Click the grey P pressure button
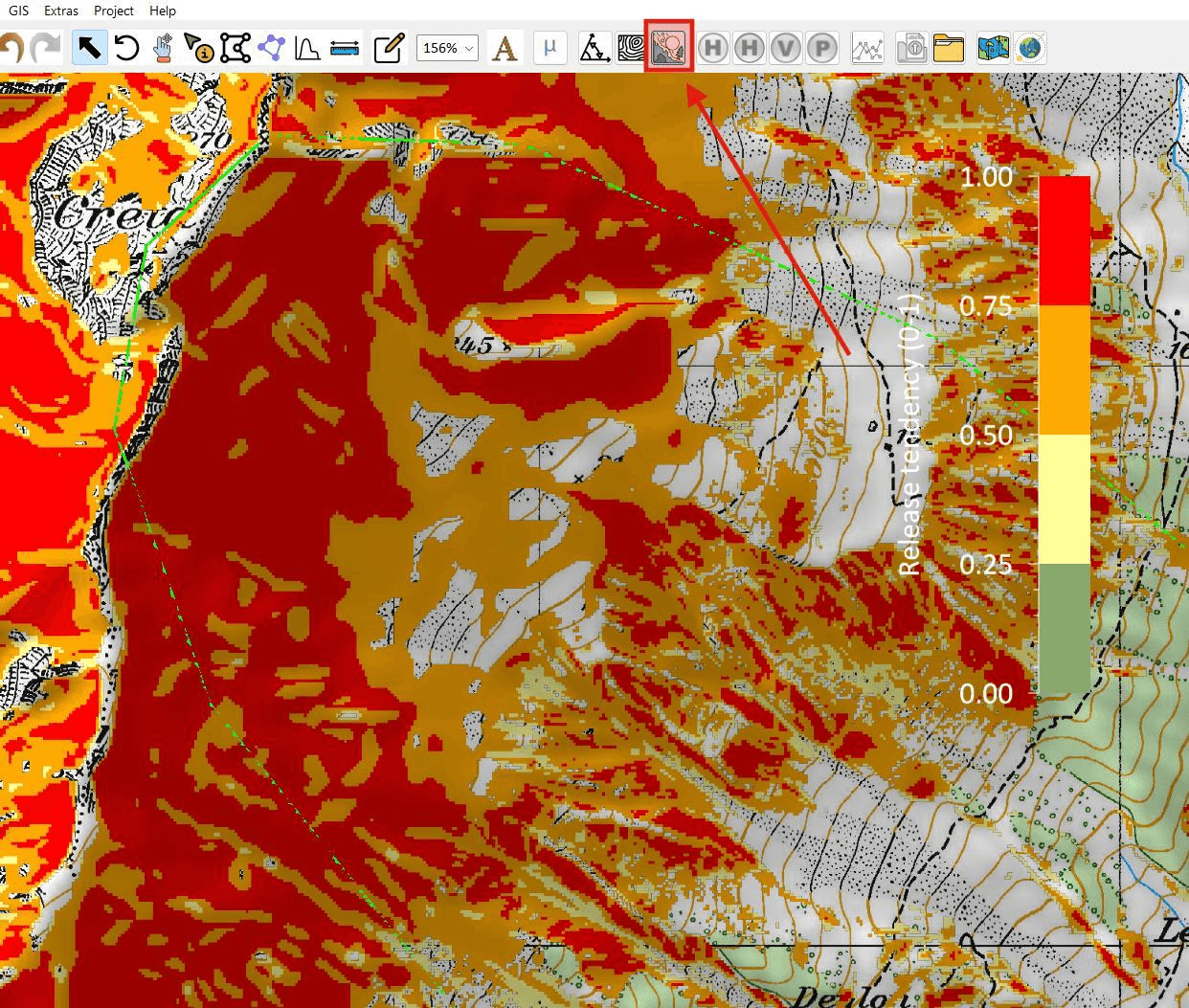Screen dimensions: 1189x1008 [821, 48]
